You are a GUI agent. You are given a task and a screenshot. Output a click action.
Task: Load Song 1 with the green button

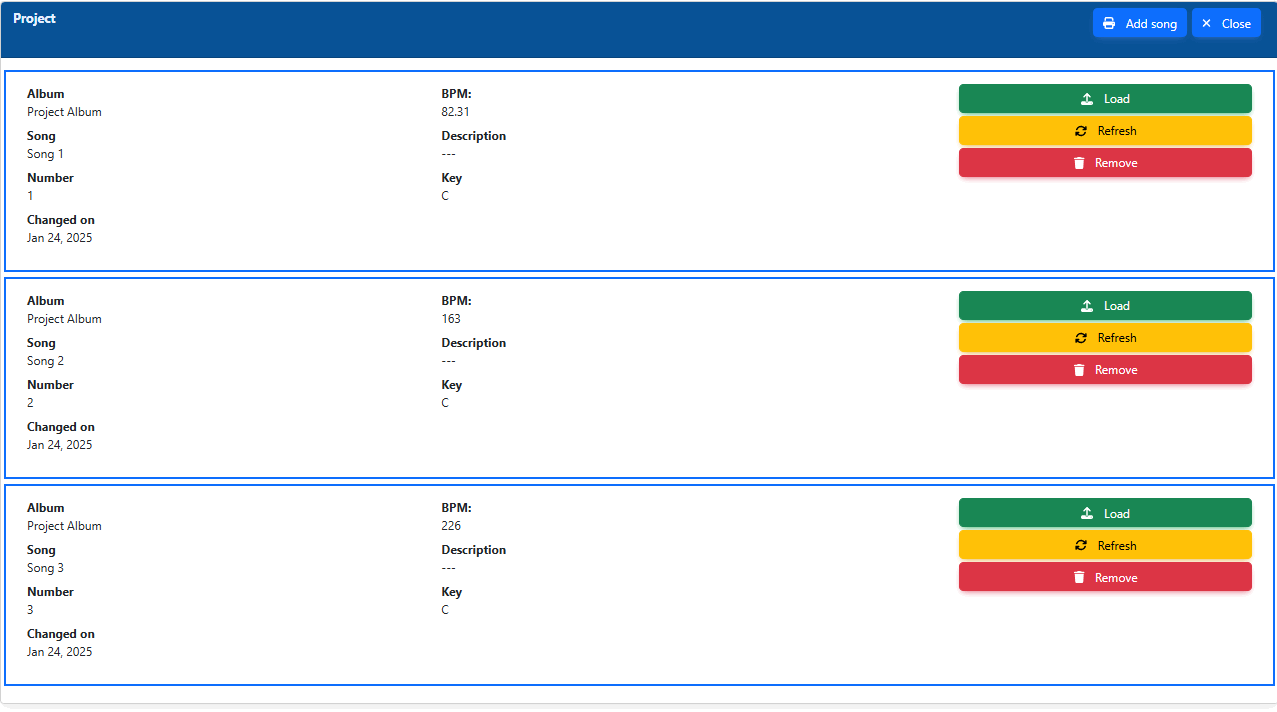pos(1105,99)
